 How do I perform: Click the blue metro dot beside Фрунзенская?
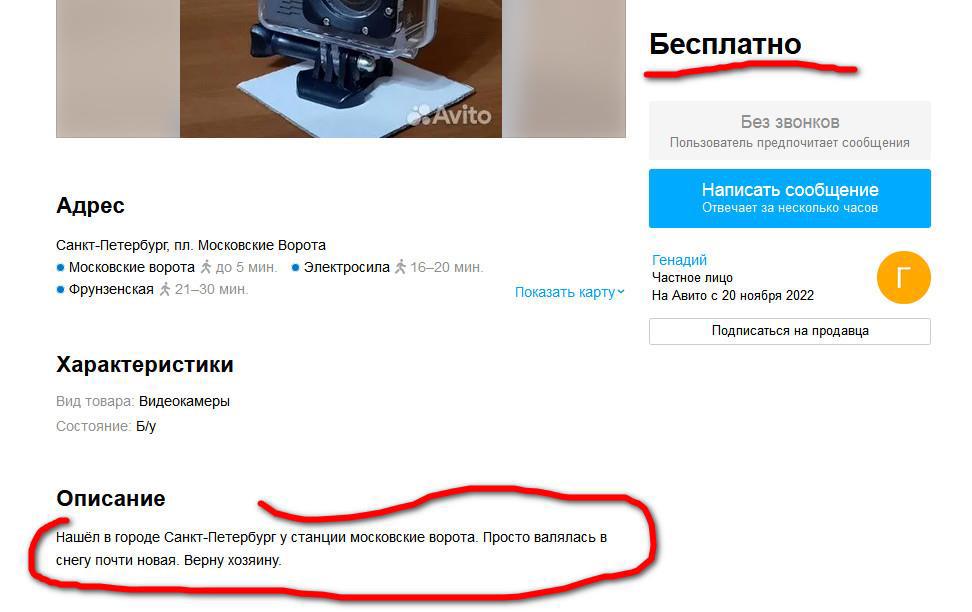[60, 290]
